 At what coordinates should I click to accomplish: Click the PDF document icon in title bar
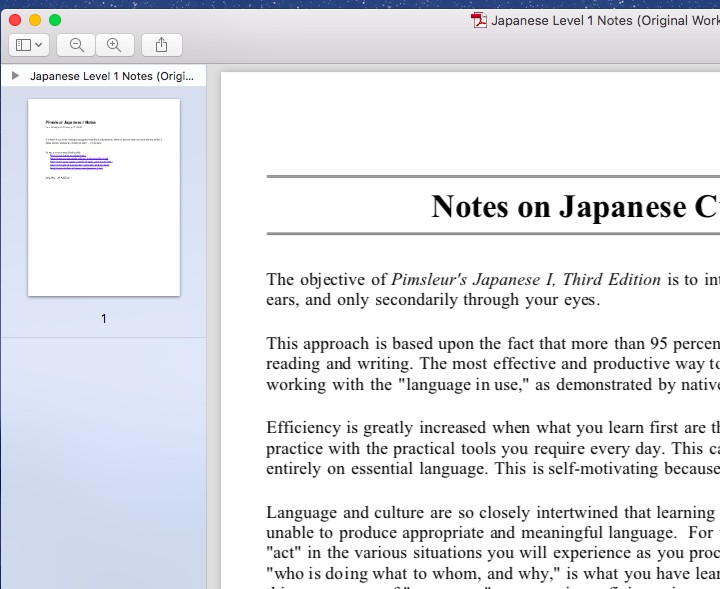pyautogui.click(x=480, y=20)
